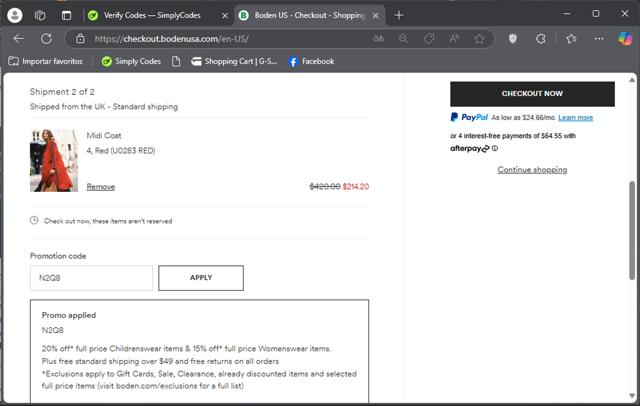Click the Shipment 2 of 2 heading

pyautogui.click(x=62, y=92)
